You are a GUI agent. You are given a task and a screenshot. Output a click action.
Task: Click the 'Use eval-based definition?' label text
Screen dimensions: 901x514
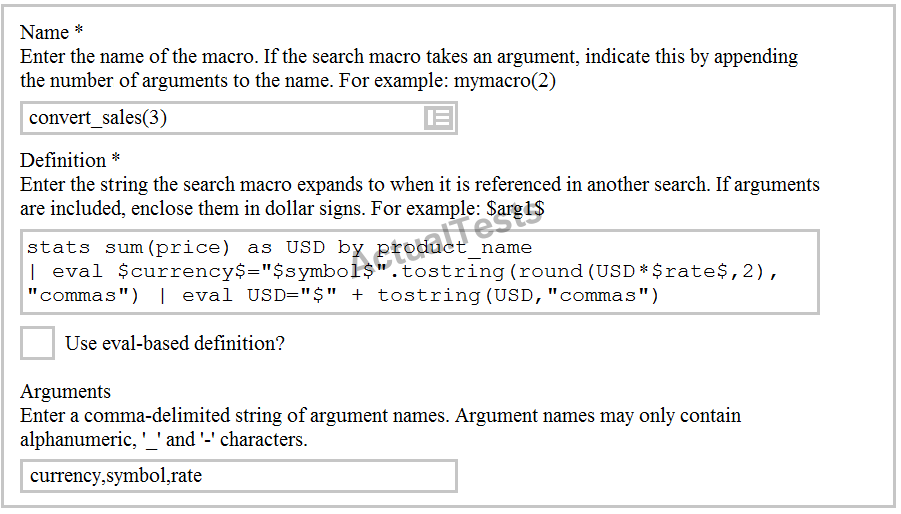click(x=175, y=344)
